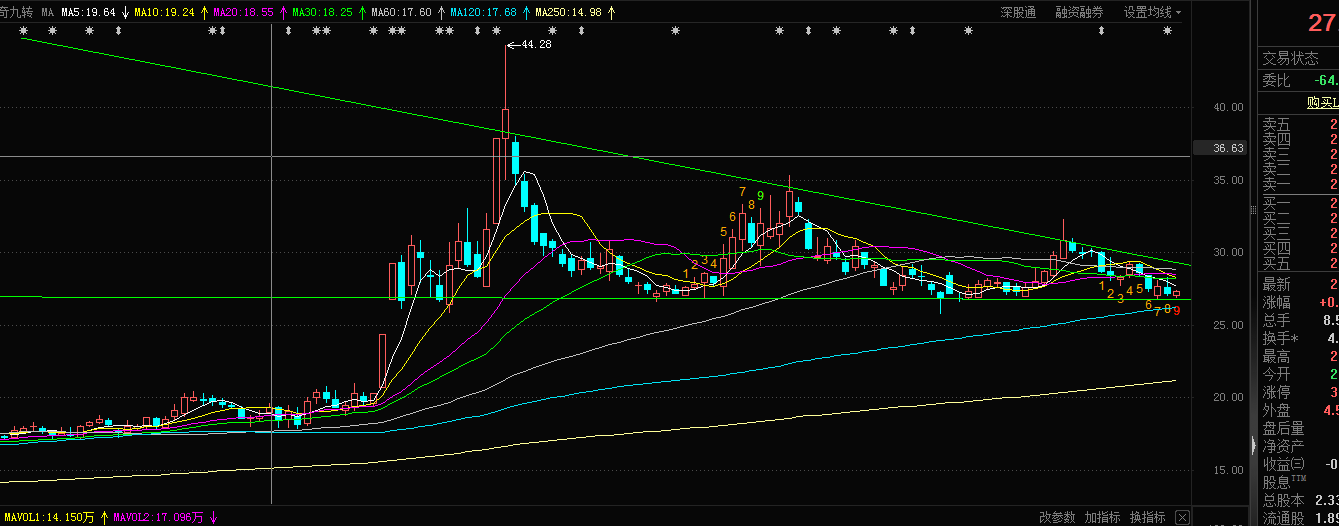Click the MAVOL2:17.096万 volume label
Image resolution: width=1339 pixels, height=526 pixels.
click(158, 518)
